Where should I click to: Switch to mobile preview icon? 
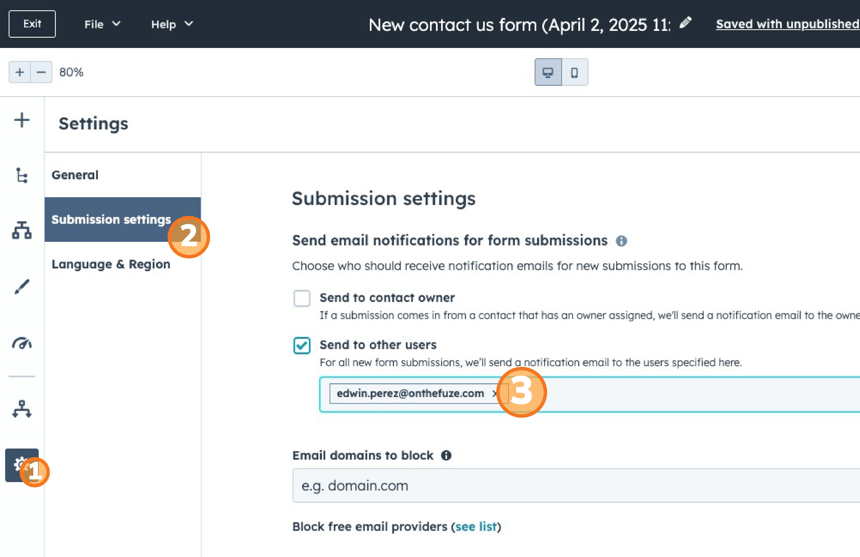574,72
